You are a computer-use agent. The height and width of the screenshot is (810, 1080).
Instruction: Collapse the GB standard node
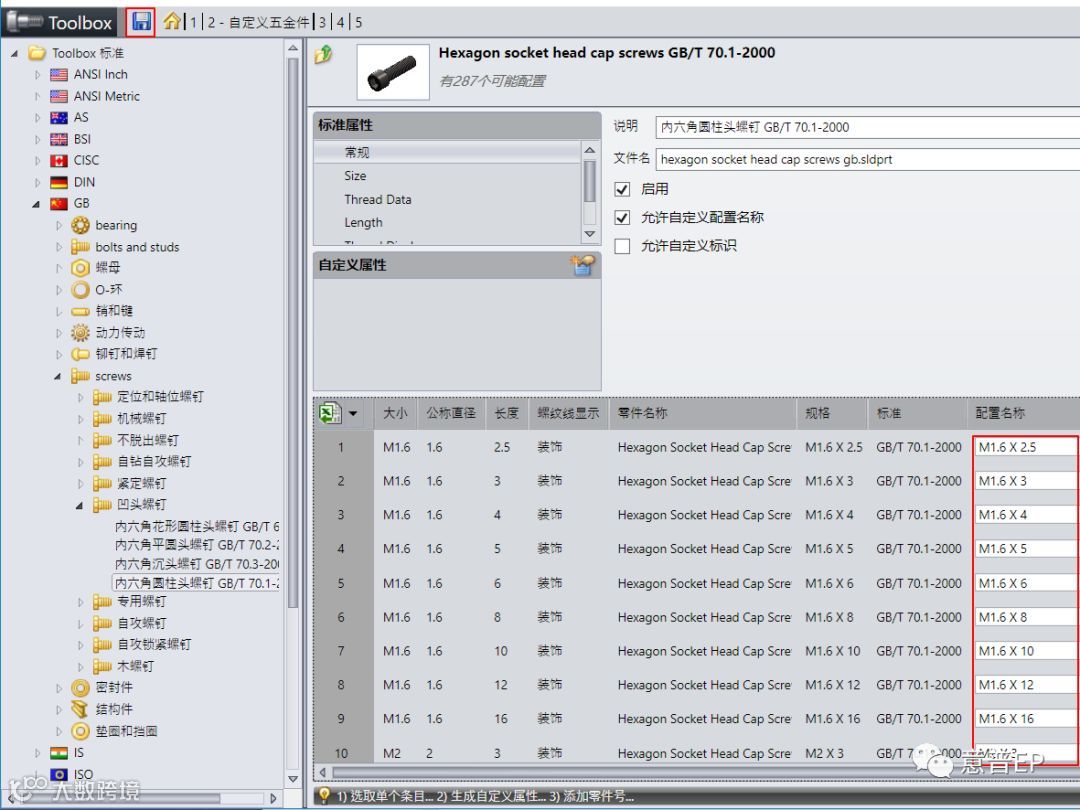(x=37, y=204)
